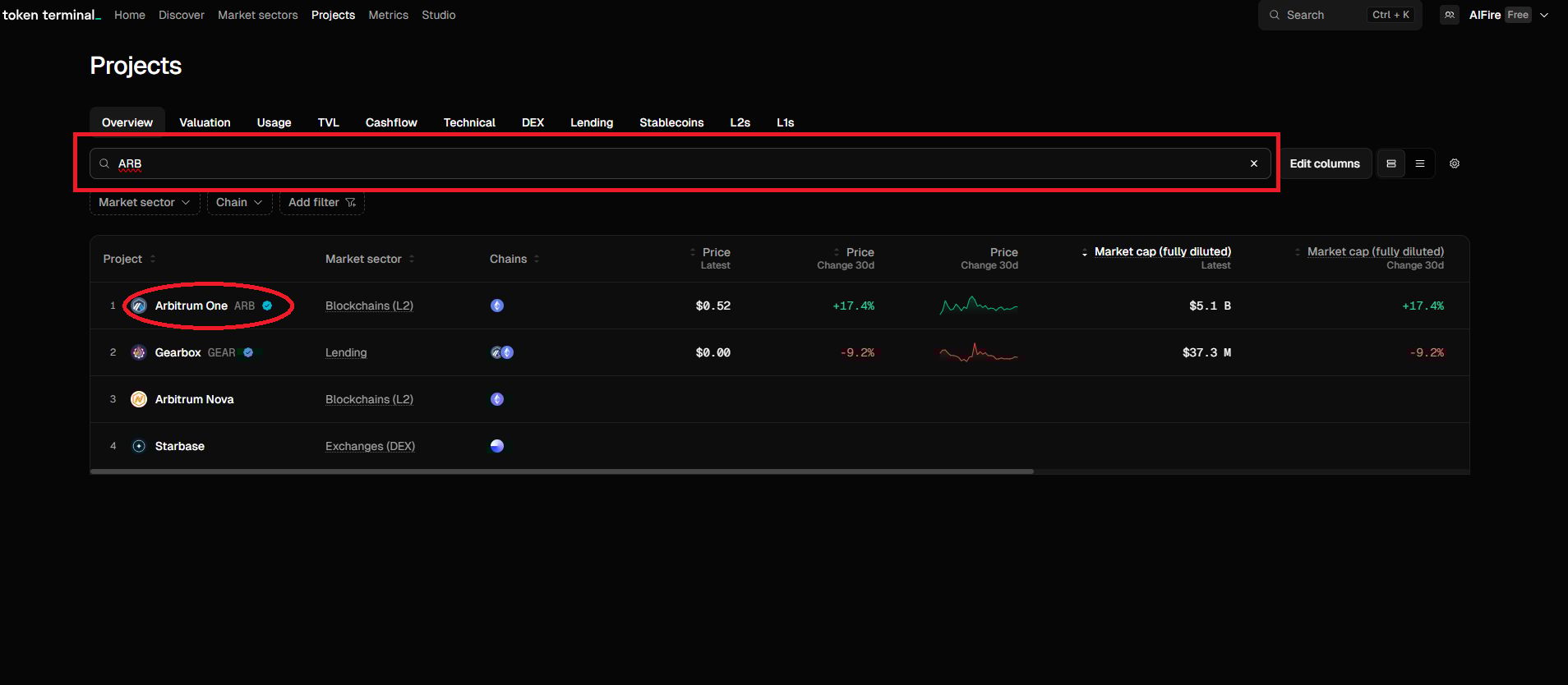Select the Overview tab

(127, 122)
